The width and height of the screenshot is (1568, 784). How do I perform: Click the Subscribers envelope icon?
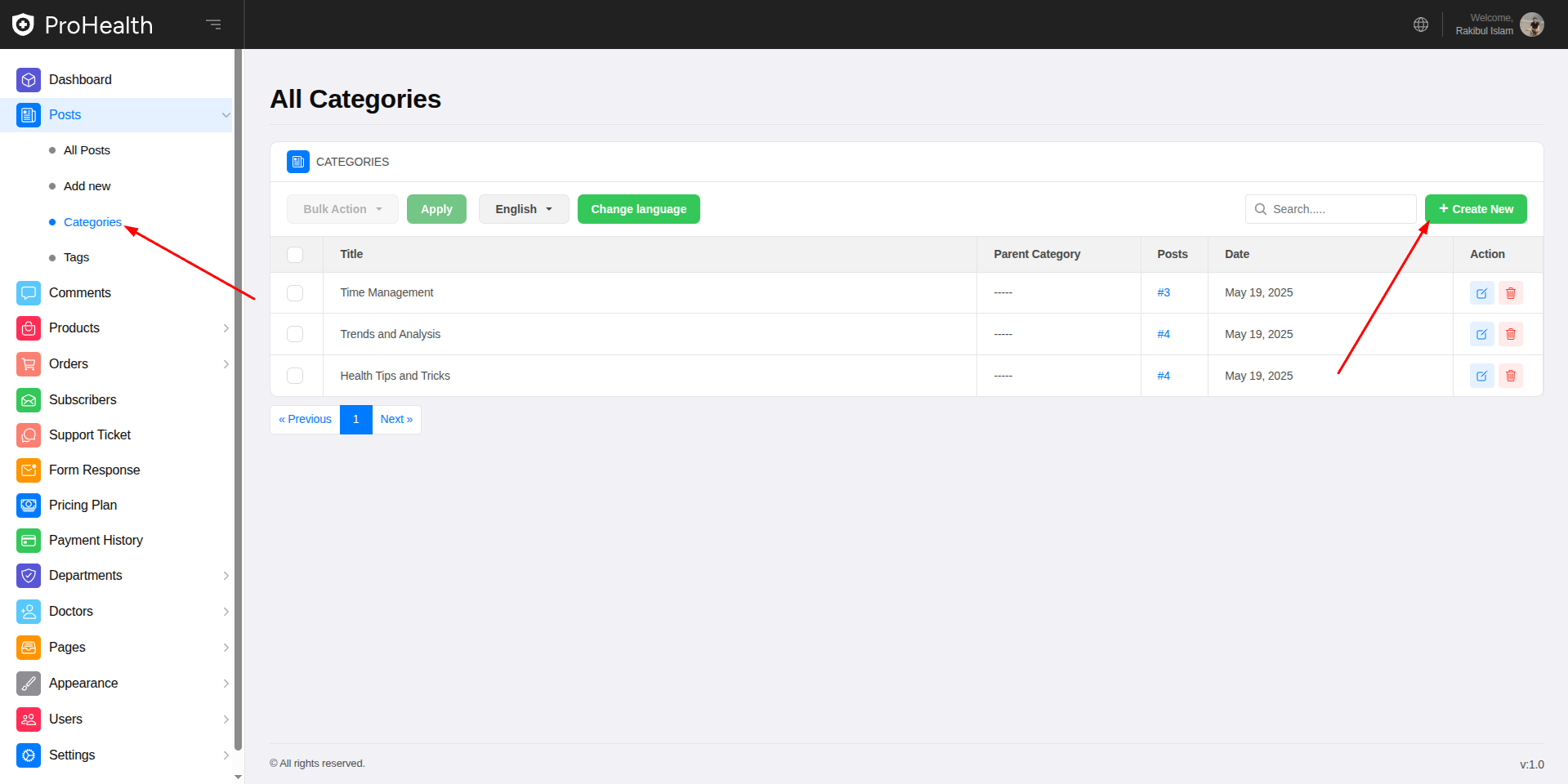[29, 400]
